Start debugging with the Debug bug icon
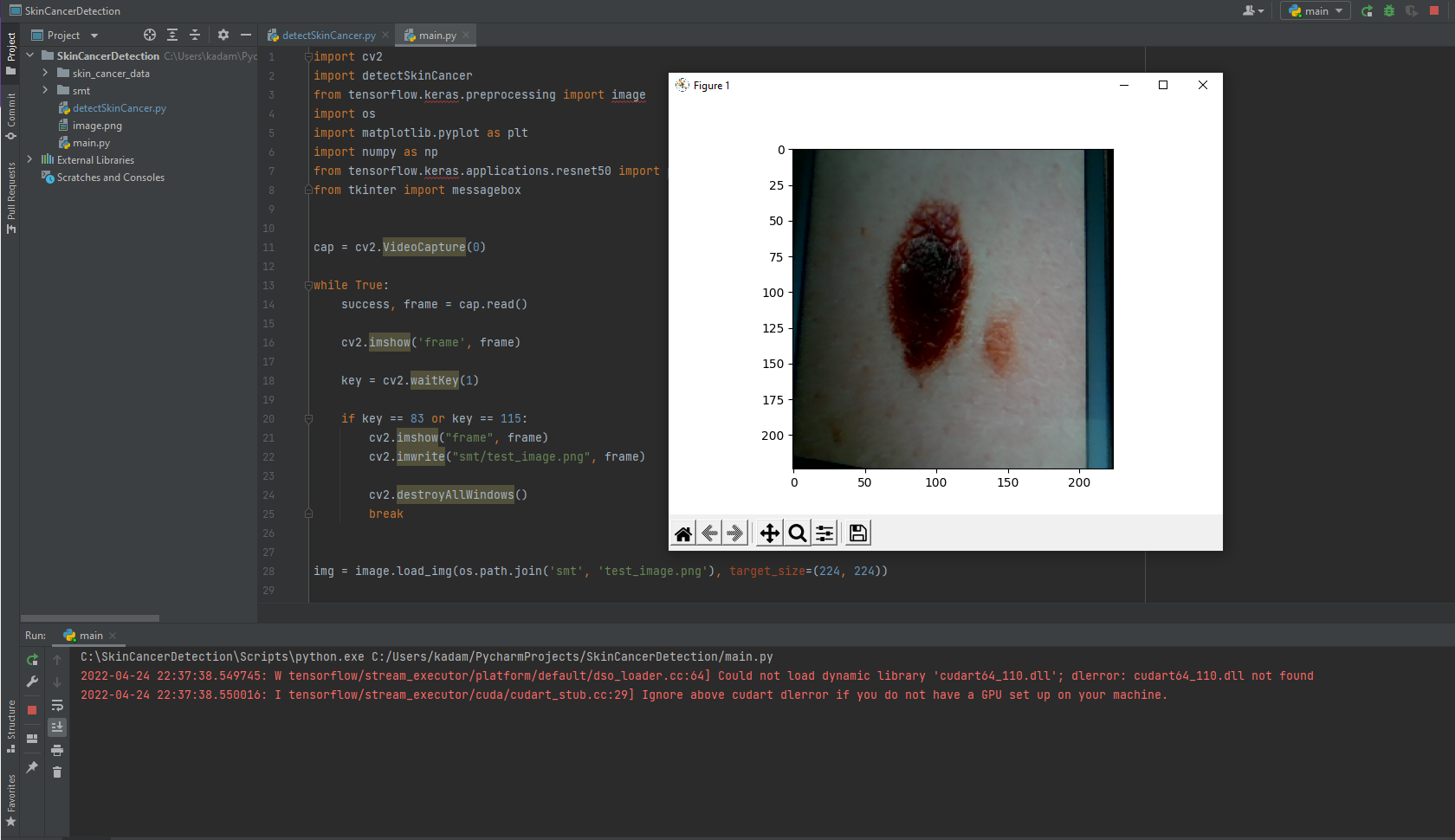The width and height of the screenshot is (1455, 840). [1389, 10]
